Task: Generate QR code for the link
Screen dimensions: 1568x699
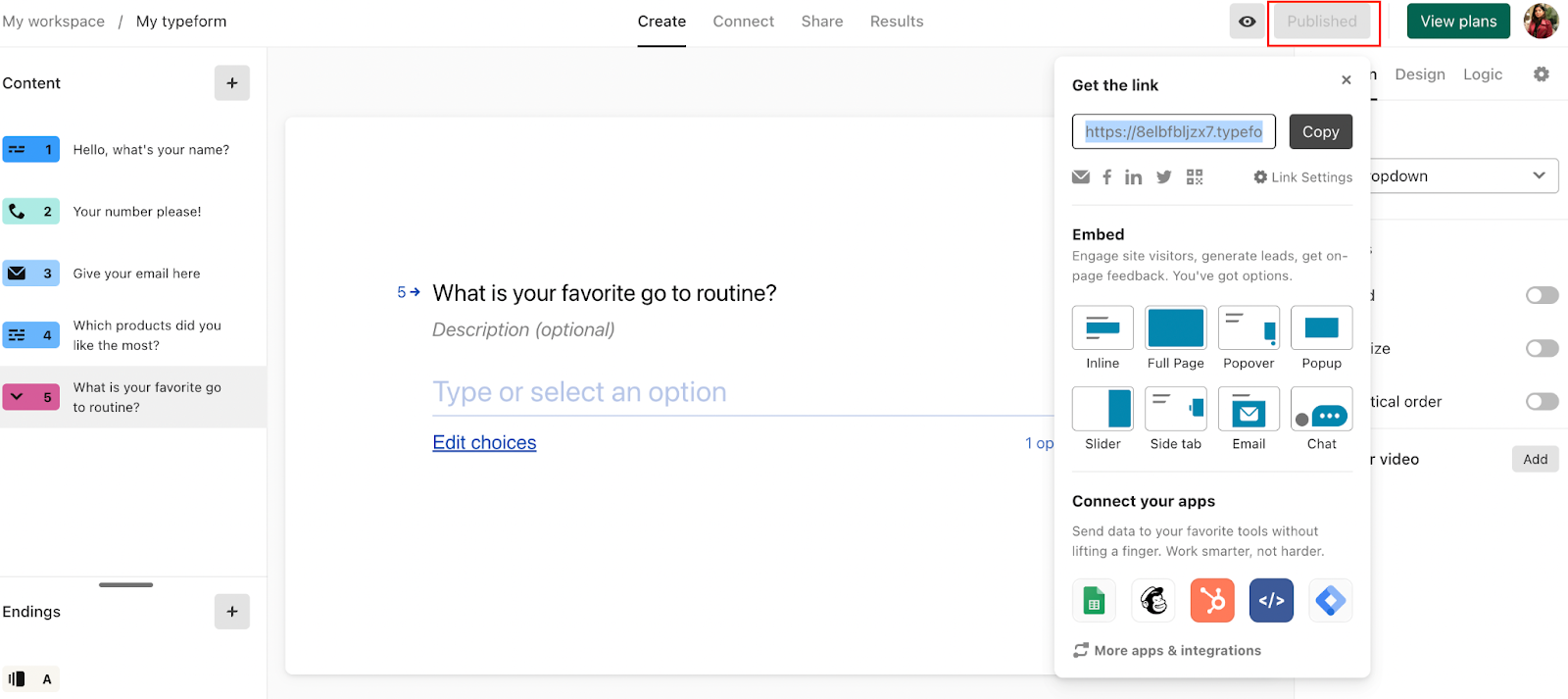Action: click(1194, 177)
